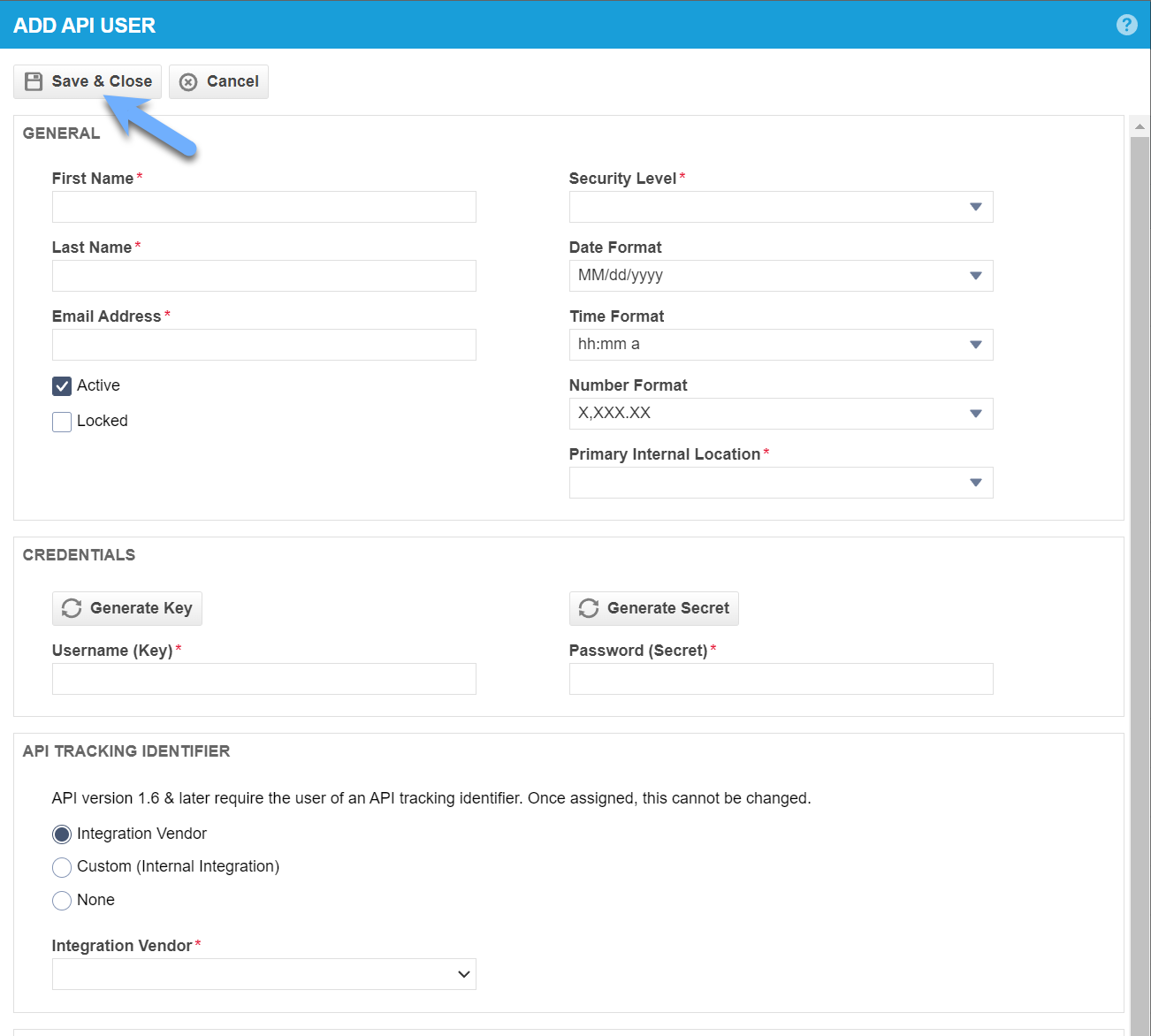The height and width of the screenshot is (1036, 1151).
Task: Open the Date Format dropdown
Action: click(975, 275)
